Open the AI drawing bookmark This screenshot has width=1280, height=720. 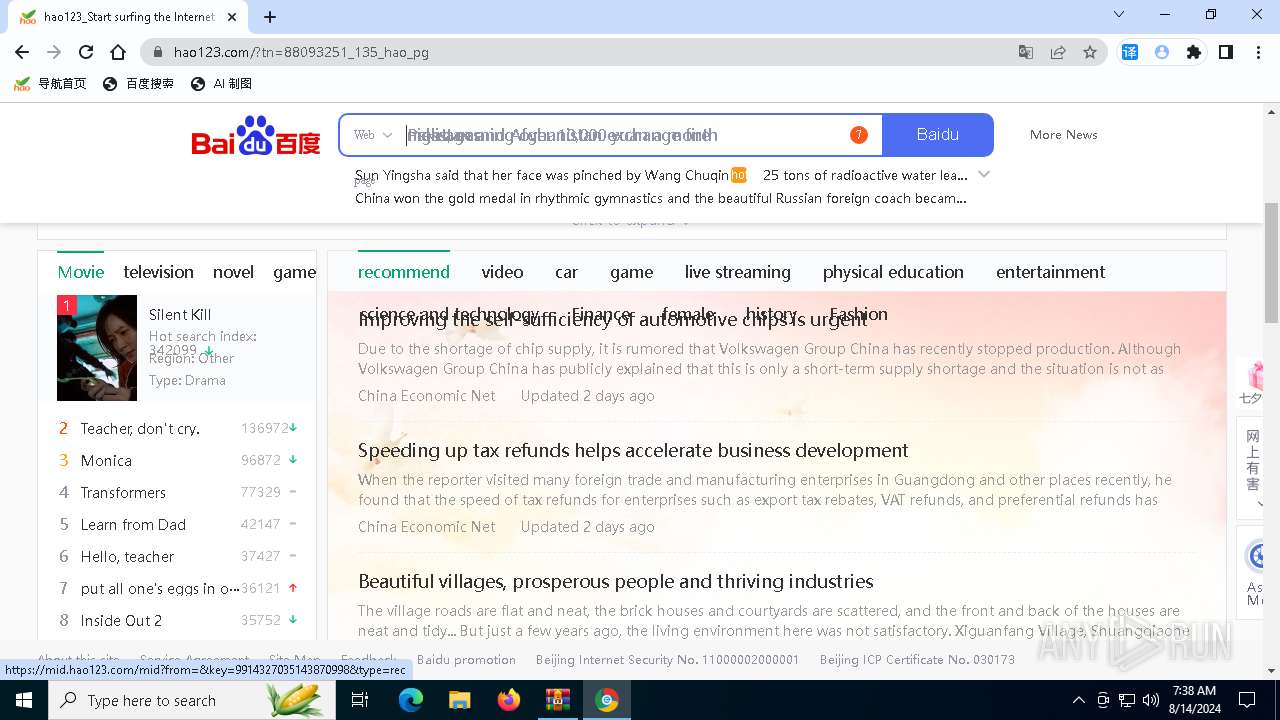(221, 84)
